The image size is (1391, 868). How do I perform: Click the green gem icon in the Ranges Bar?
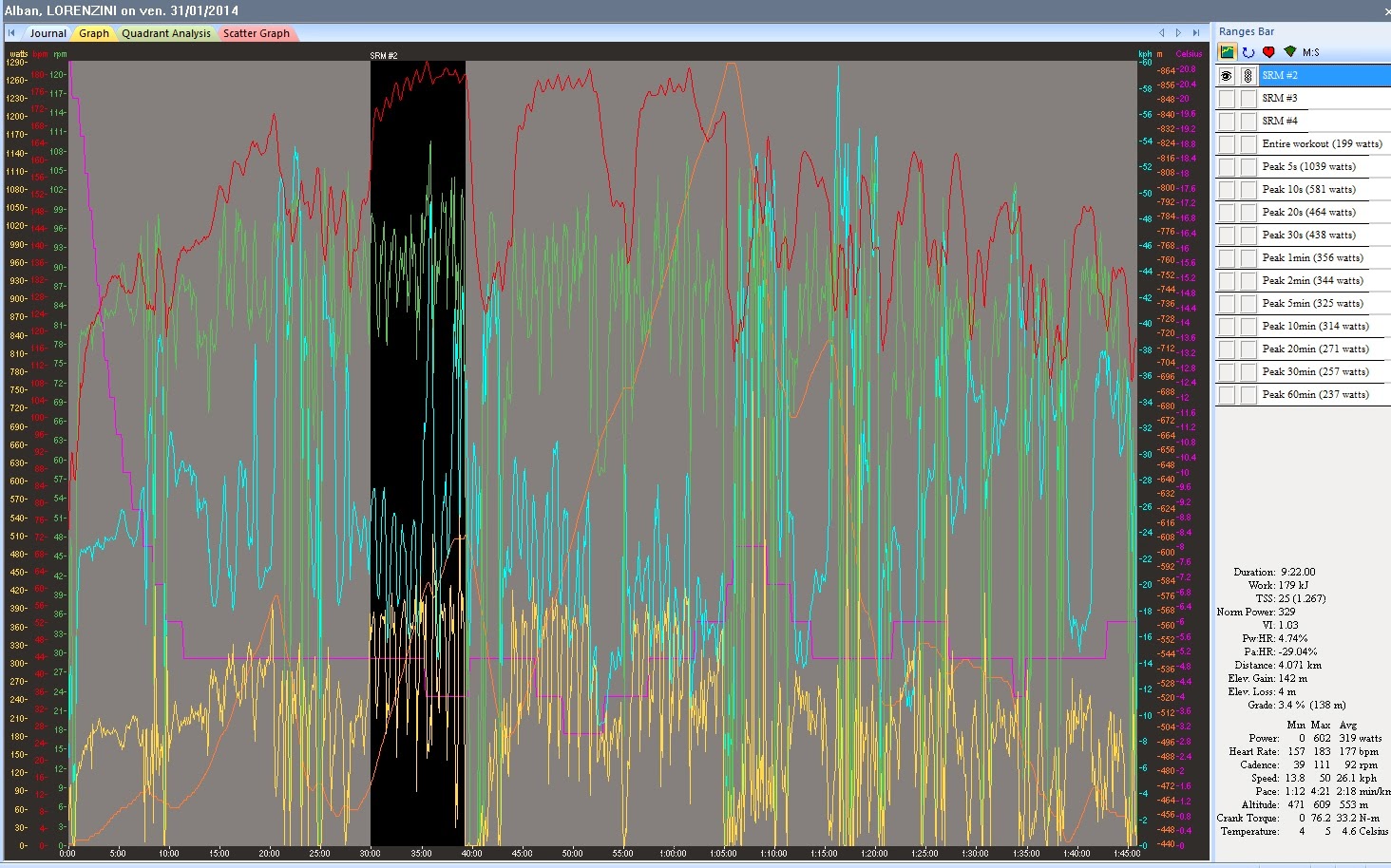pyautogui.click(x=1289, y=52)
